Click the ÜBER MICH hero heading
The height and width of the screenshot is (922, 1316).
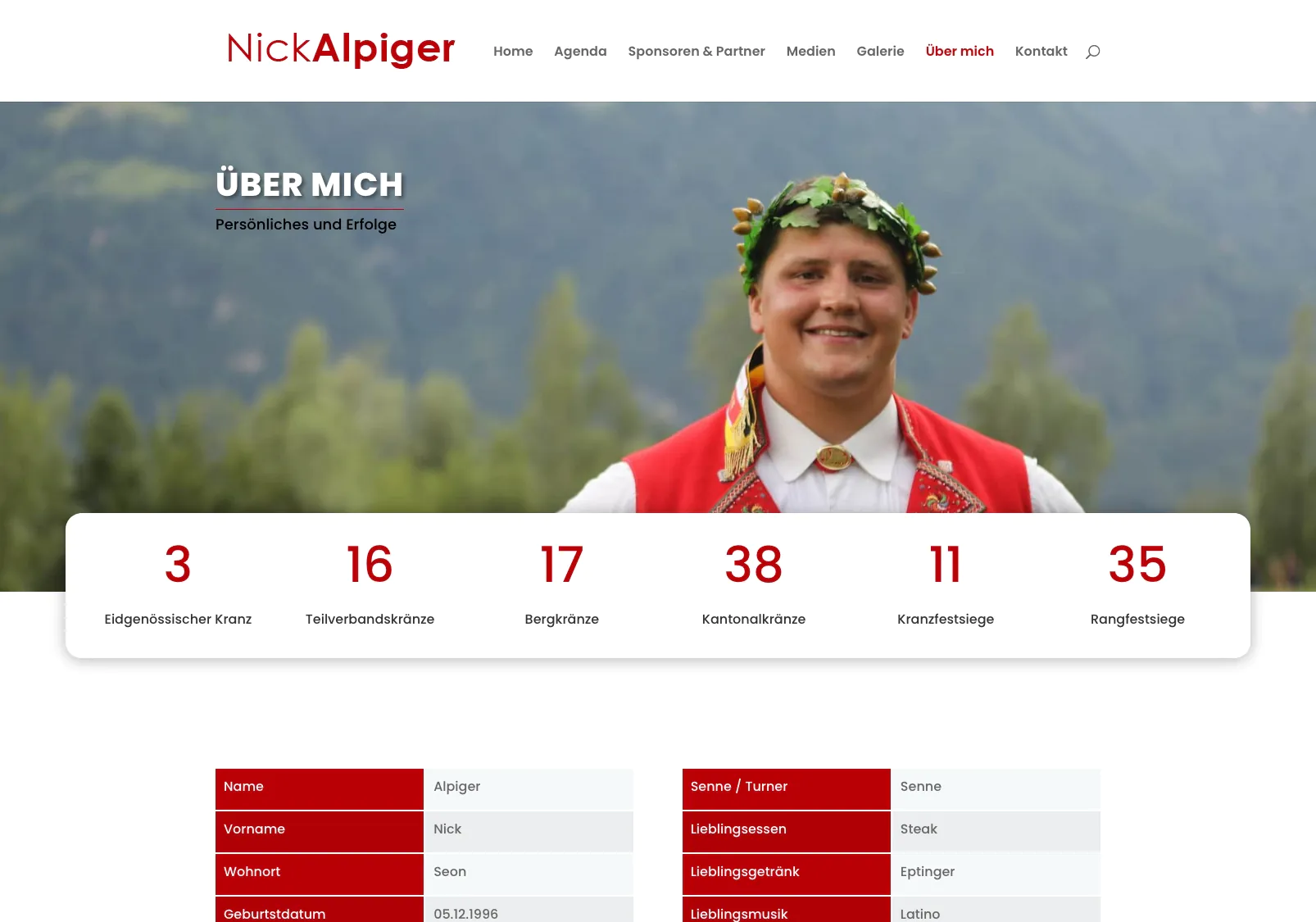point(310,184)
